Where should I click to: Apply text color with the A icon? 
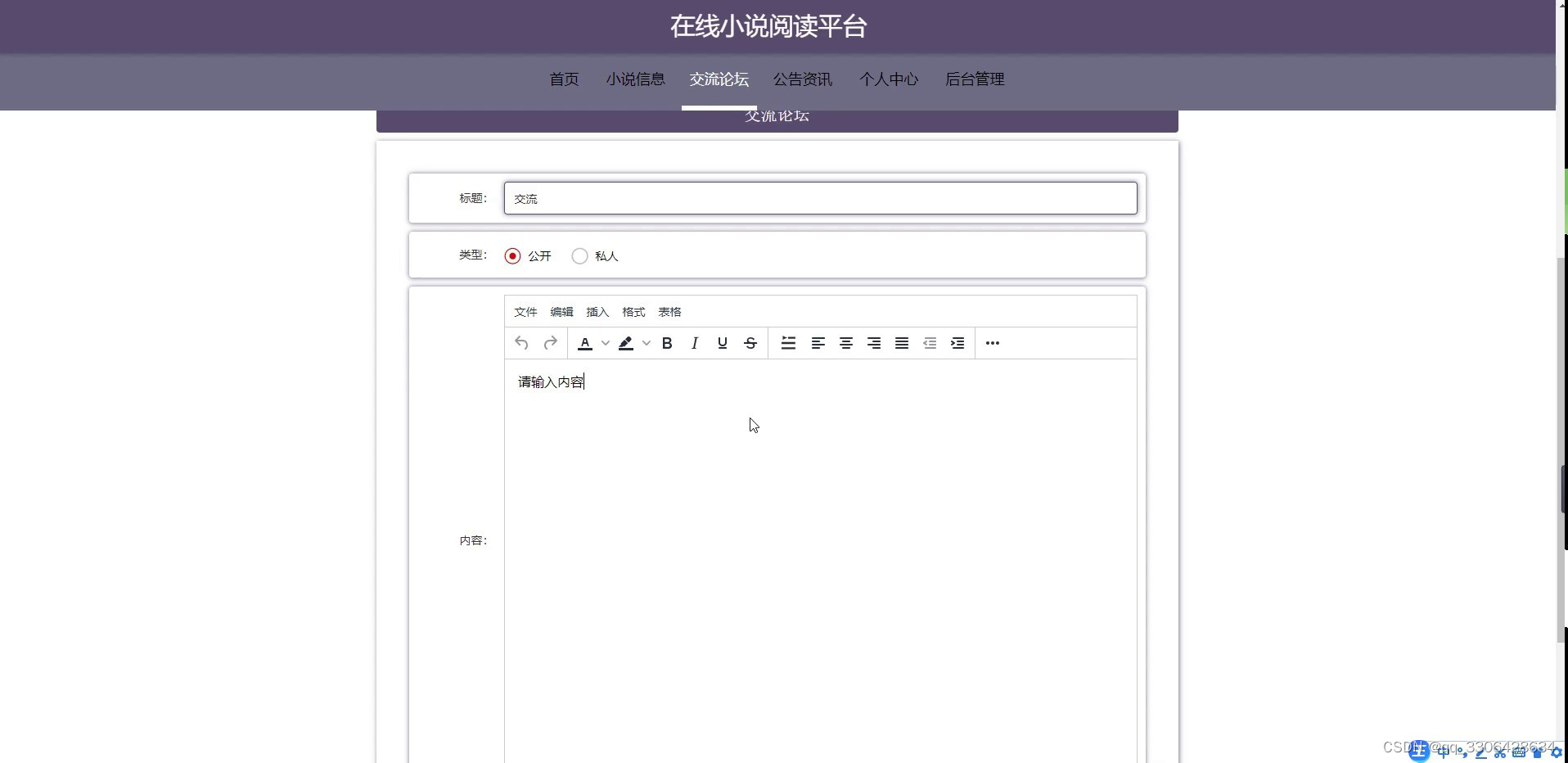point(585,343)
